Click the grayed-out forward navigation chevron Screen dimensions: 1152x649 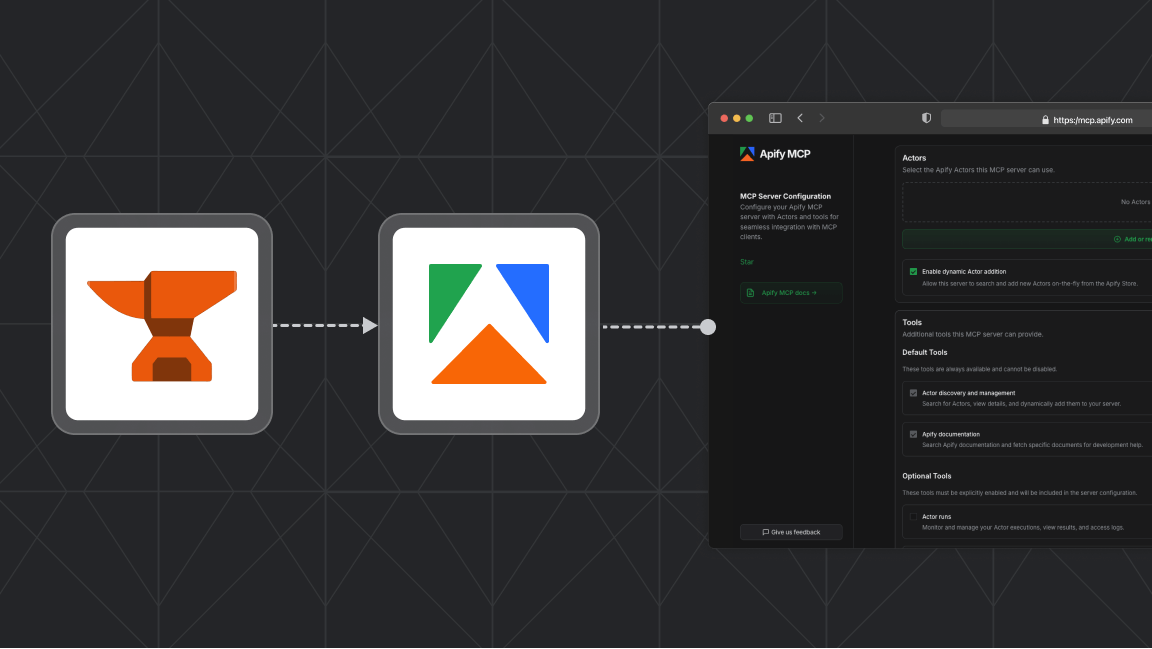coord(821,117)
